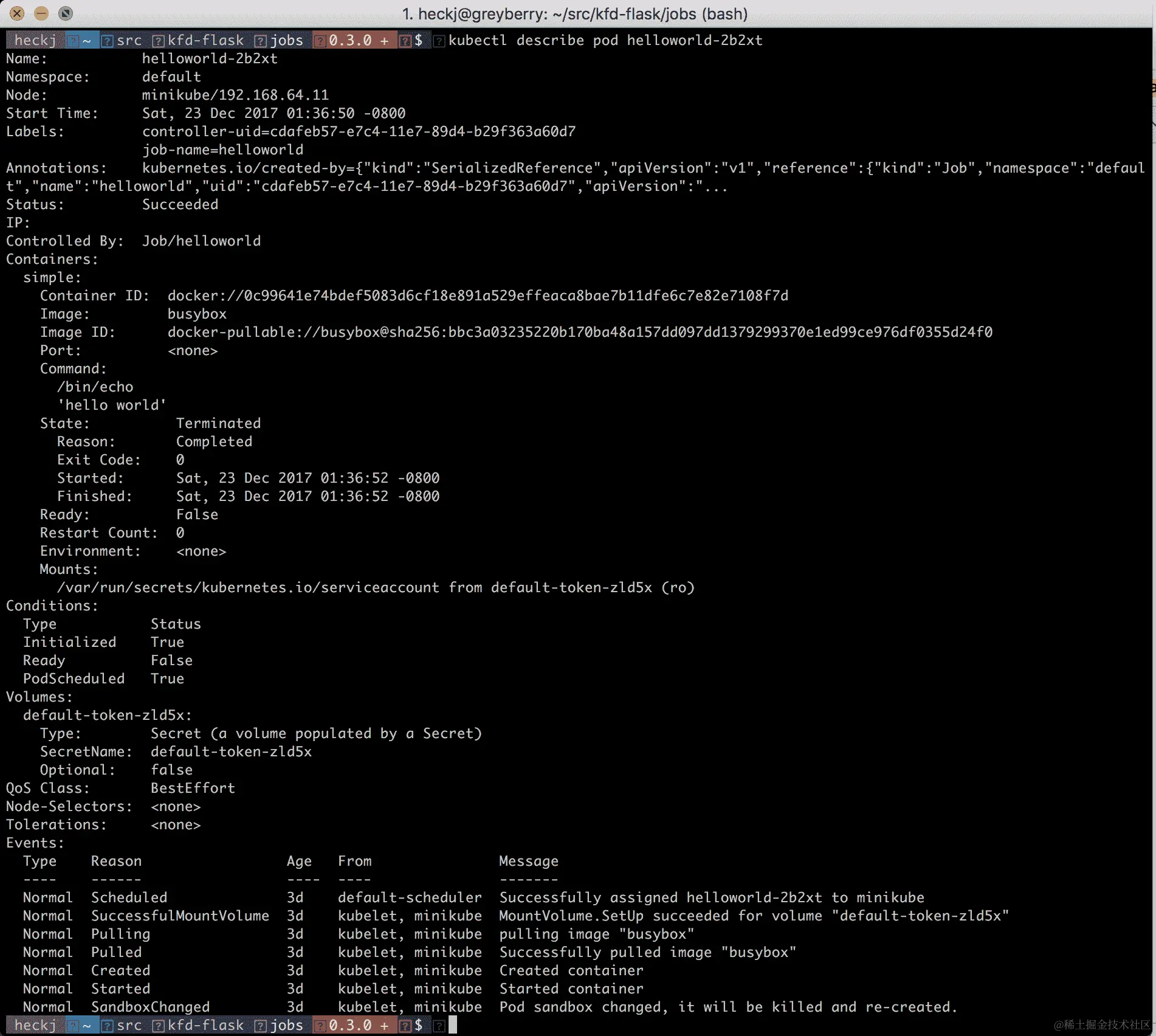The height and width of the screenshot is (1036, 1156).
Task: Click the Initialized condition row
Action: 103,642
